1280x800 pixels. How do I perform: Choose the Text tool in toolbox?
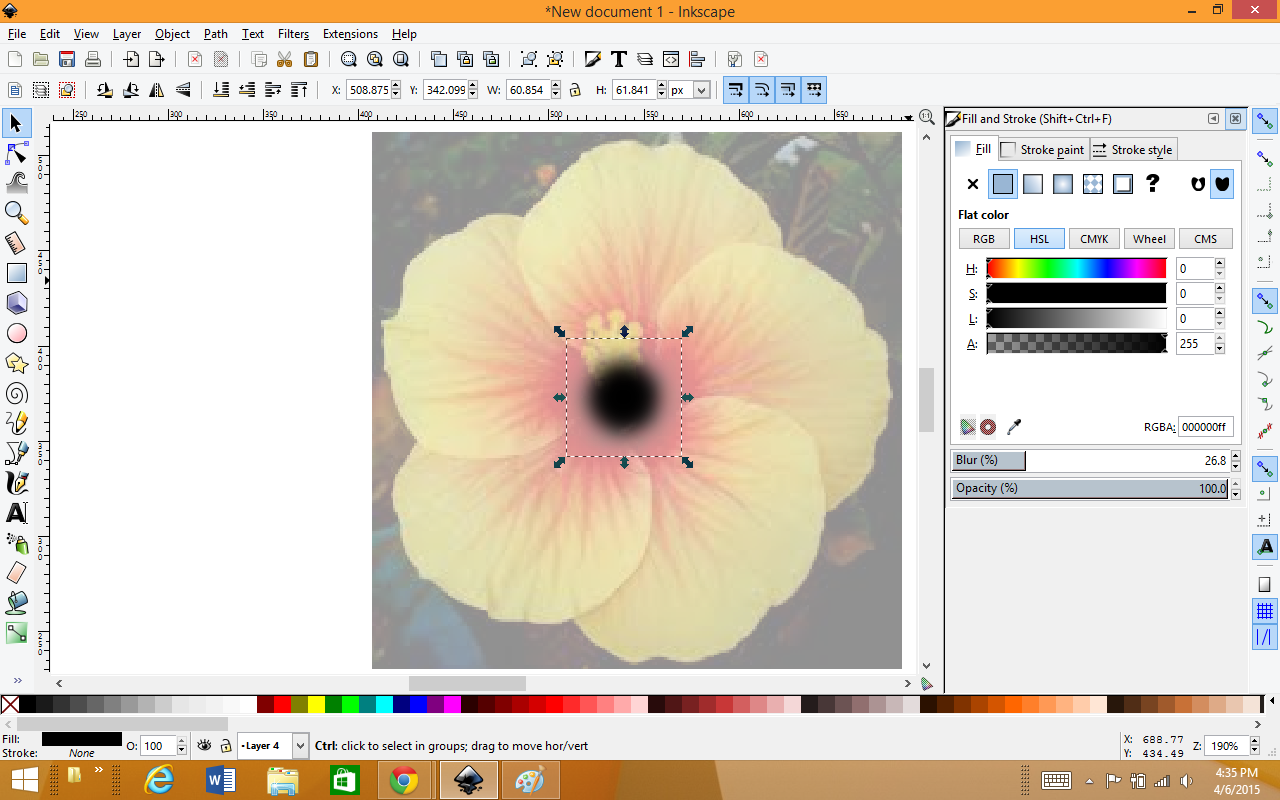coord(17,513)
